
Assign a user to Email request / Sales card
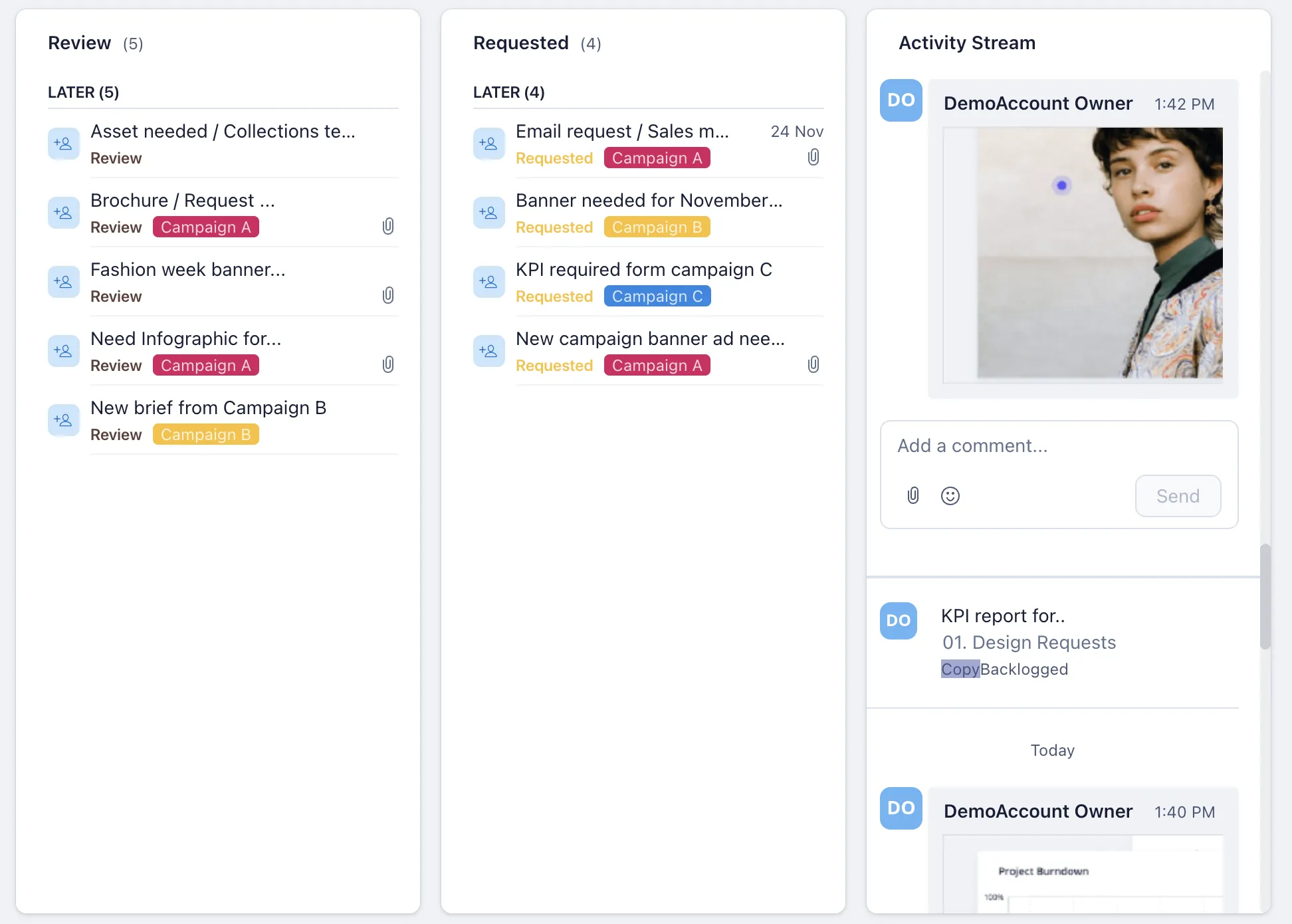click(x=489, y=144)
